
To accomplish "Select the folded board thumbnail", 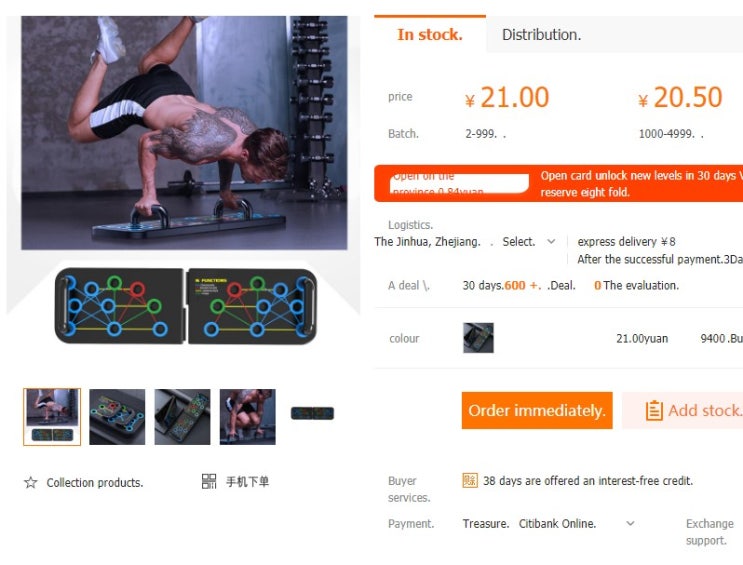I will tap(182, 417).
